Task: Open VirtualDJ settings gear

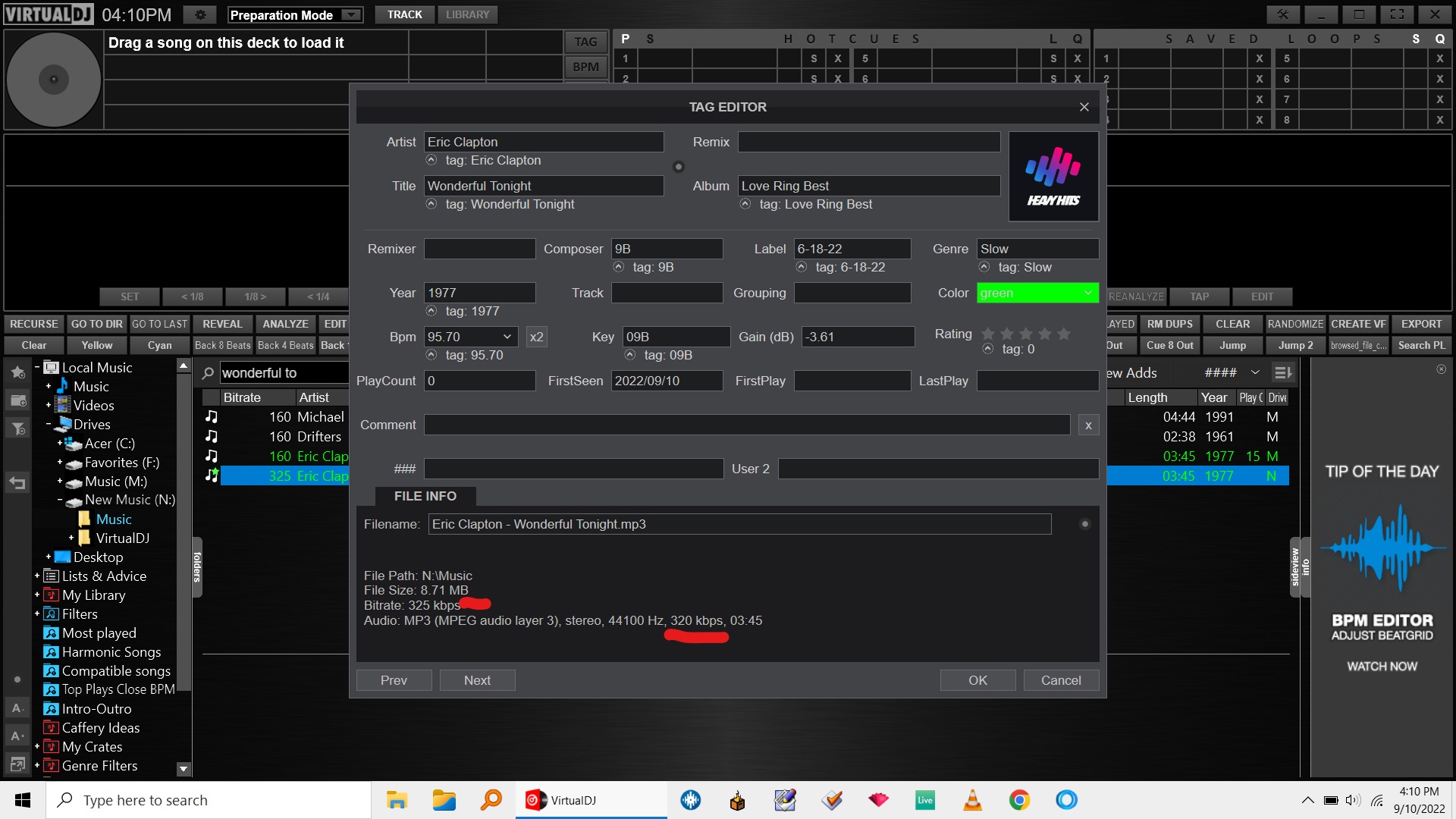Action: pos(200,14)
